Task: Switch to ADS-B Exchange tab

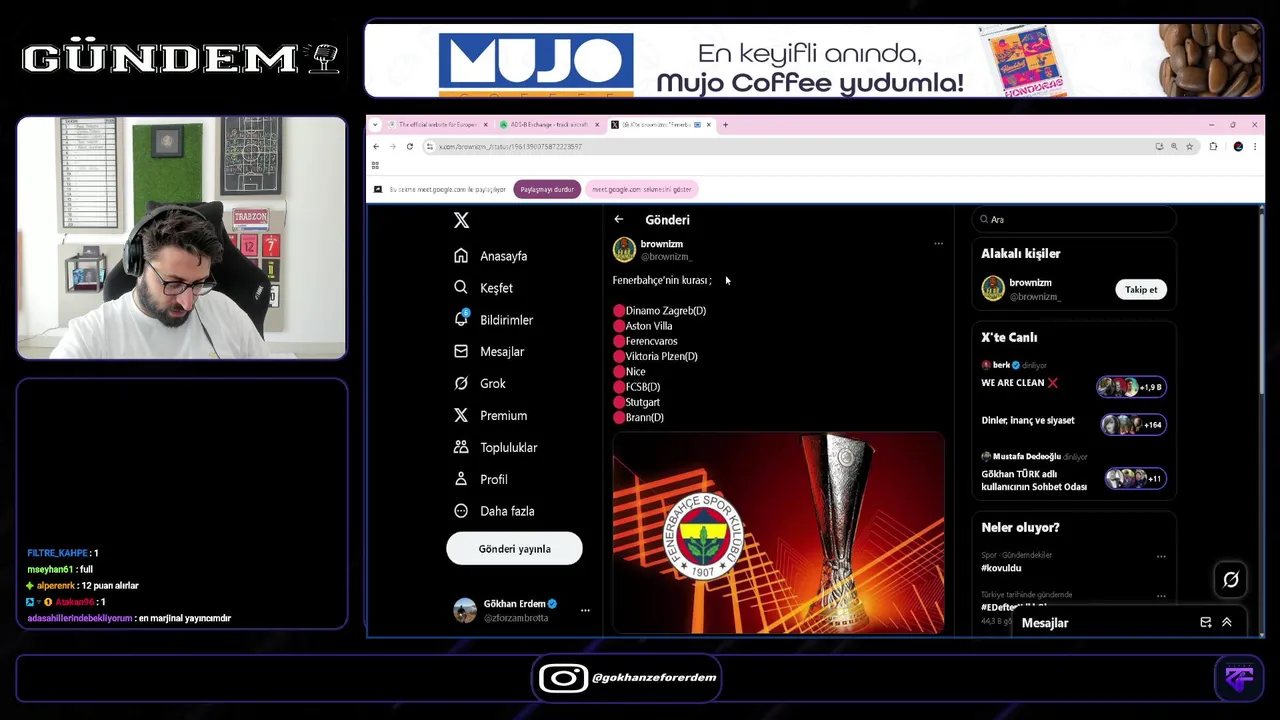Action: click(549, 125)
